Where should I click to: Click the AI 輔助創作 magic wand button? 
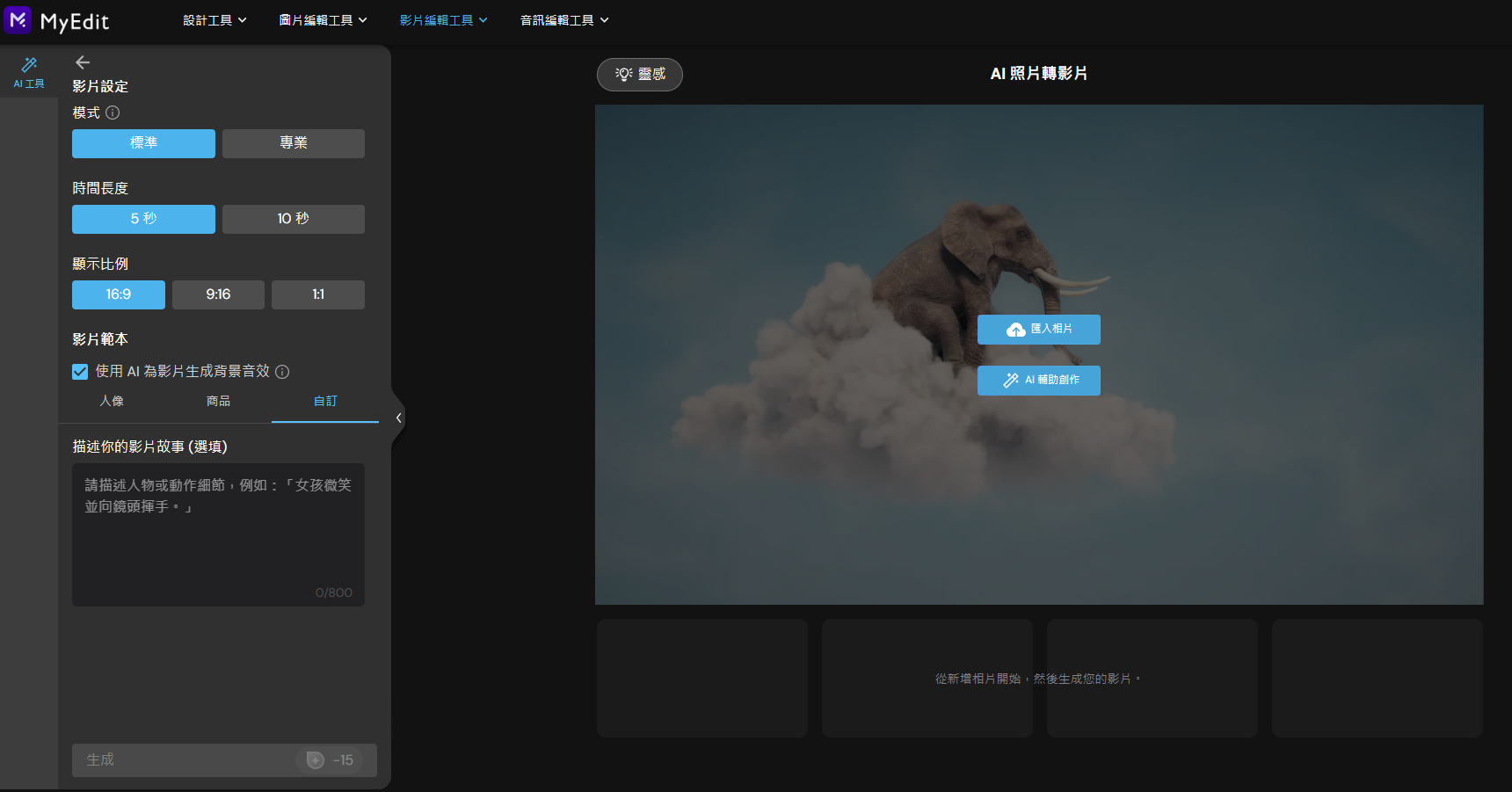point(1038,381)
